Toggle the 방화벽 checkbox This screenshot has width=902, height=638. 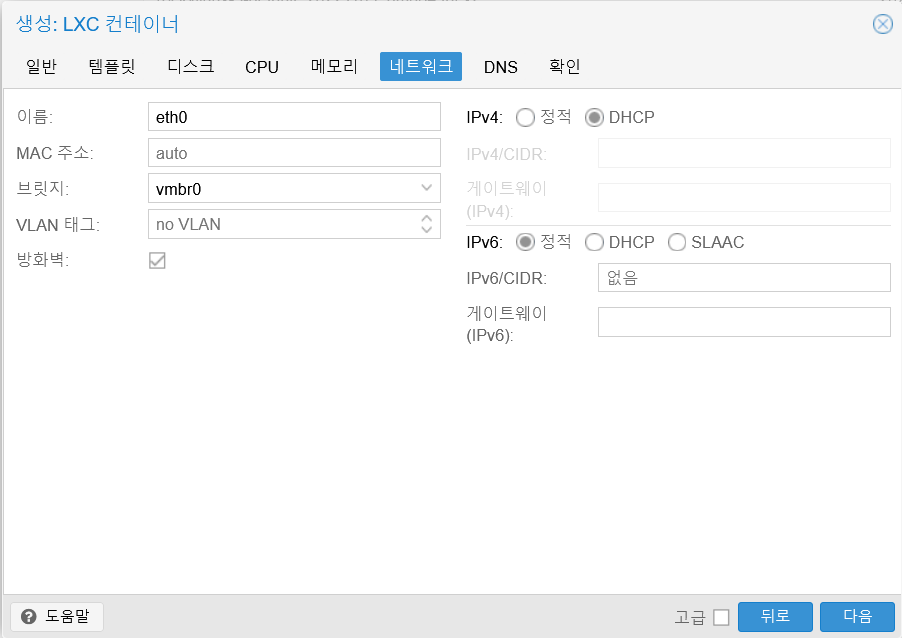[x=157, y=260]
